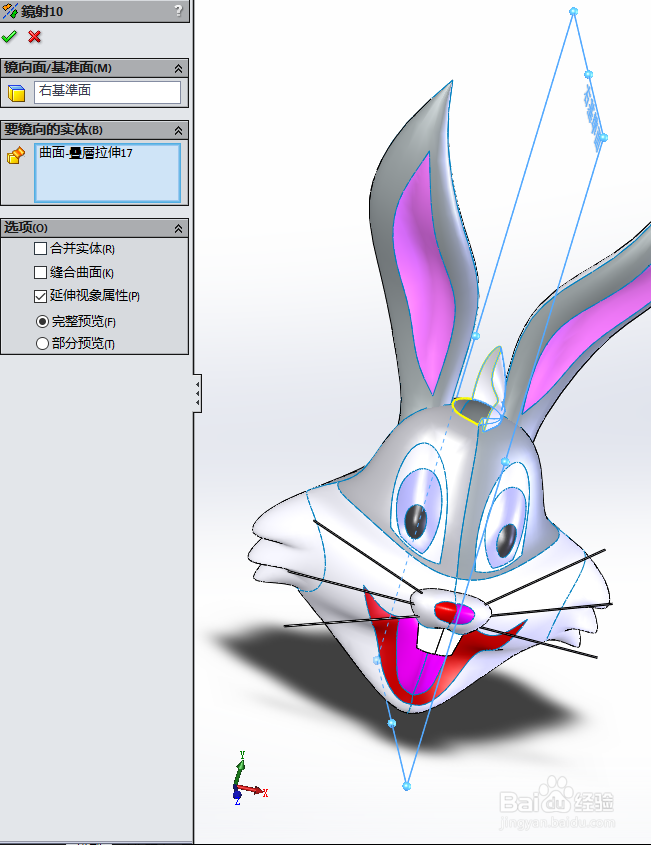Collapse the 镜向面/基准面(M) section
The height and width of the screenshot is (845, 651).
(x=178, y=68)
